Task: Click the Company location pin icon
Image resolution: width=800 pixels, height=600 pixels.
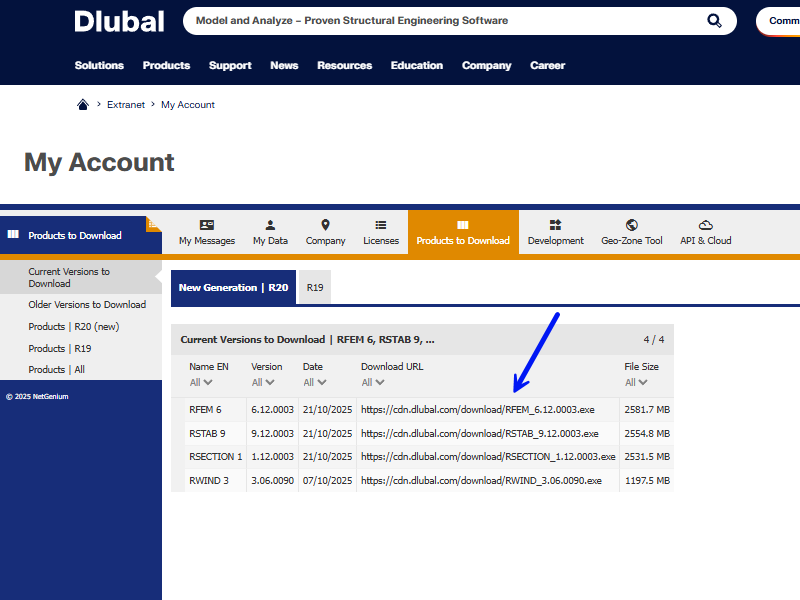Action: coord(324,226)
